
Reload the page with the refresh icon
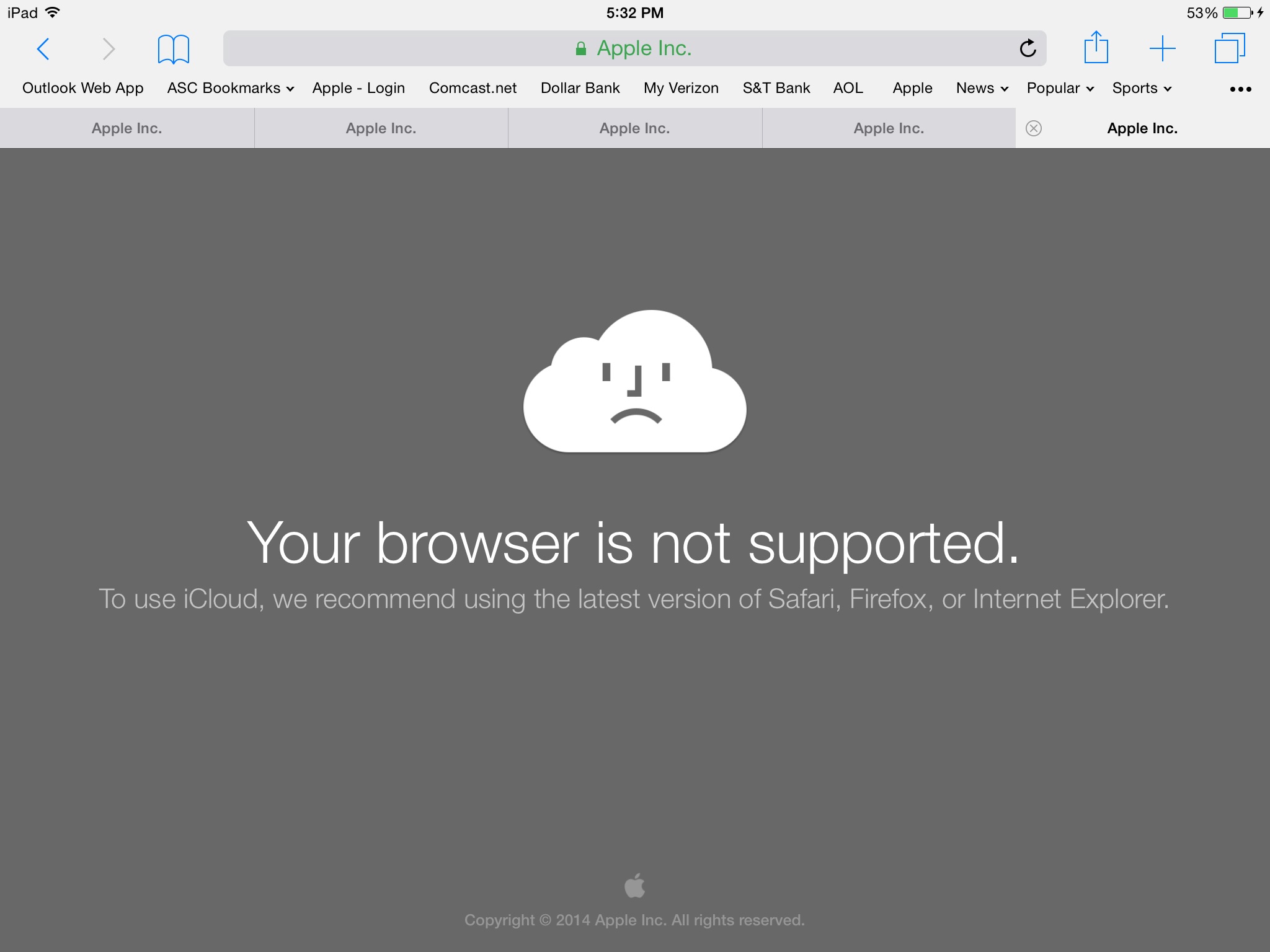tap(1028, 48)
